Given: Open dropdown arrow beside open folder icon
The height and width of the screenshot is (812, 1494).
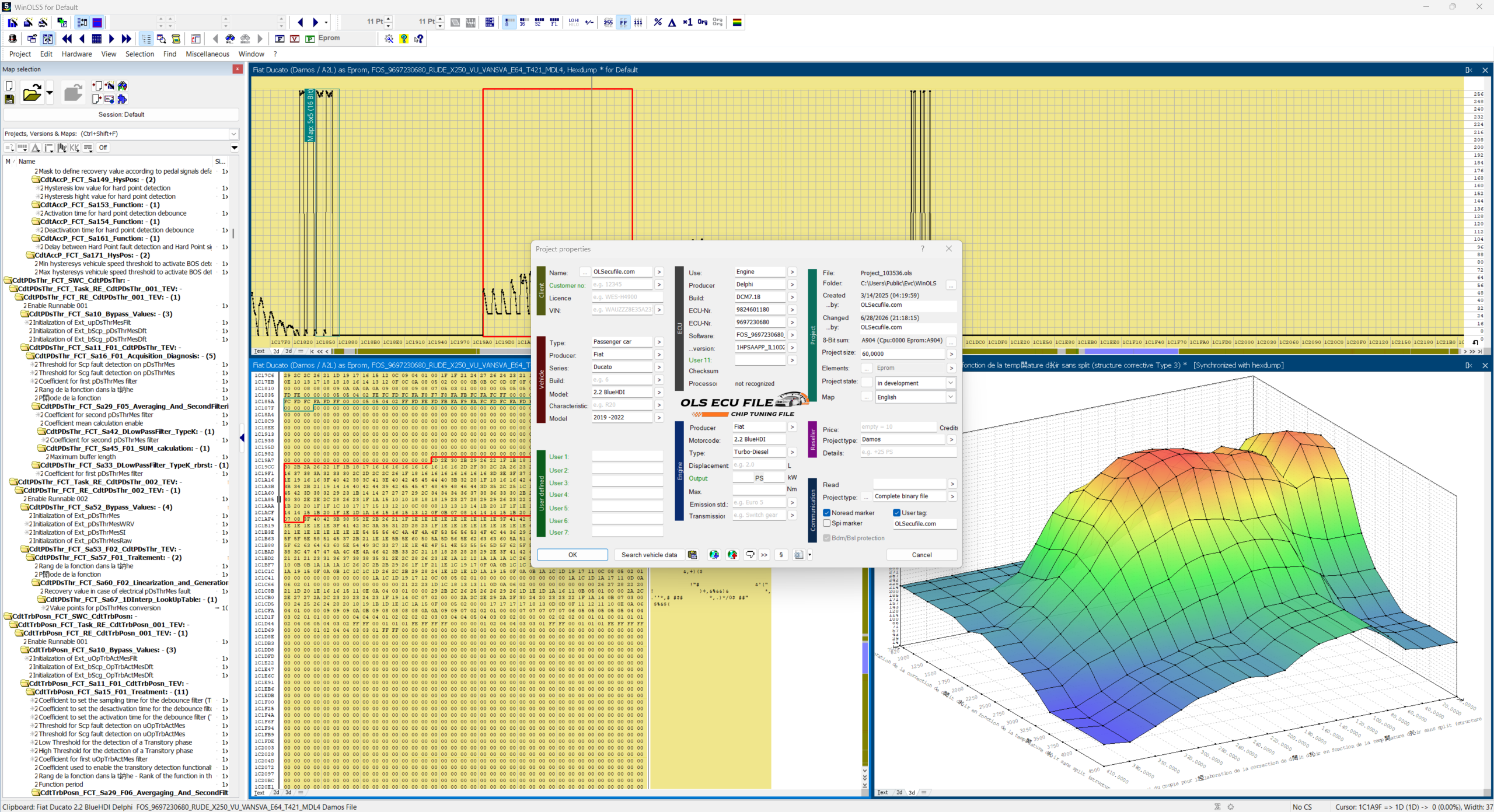Looking at the screenshot, I should (50, 93).
